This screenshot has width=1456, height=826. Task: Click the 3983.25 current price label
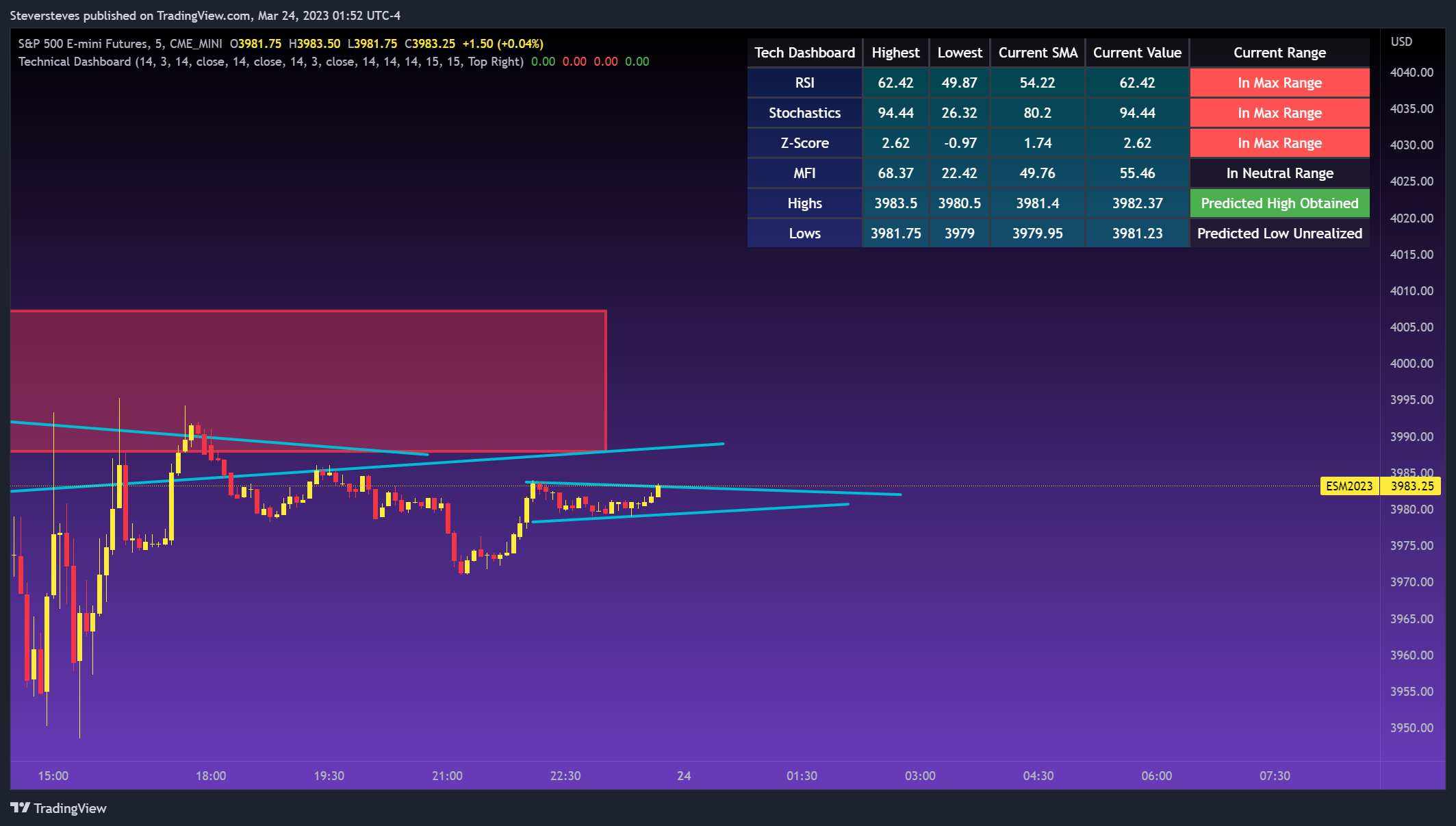1412,486
